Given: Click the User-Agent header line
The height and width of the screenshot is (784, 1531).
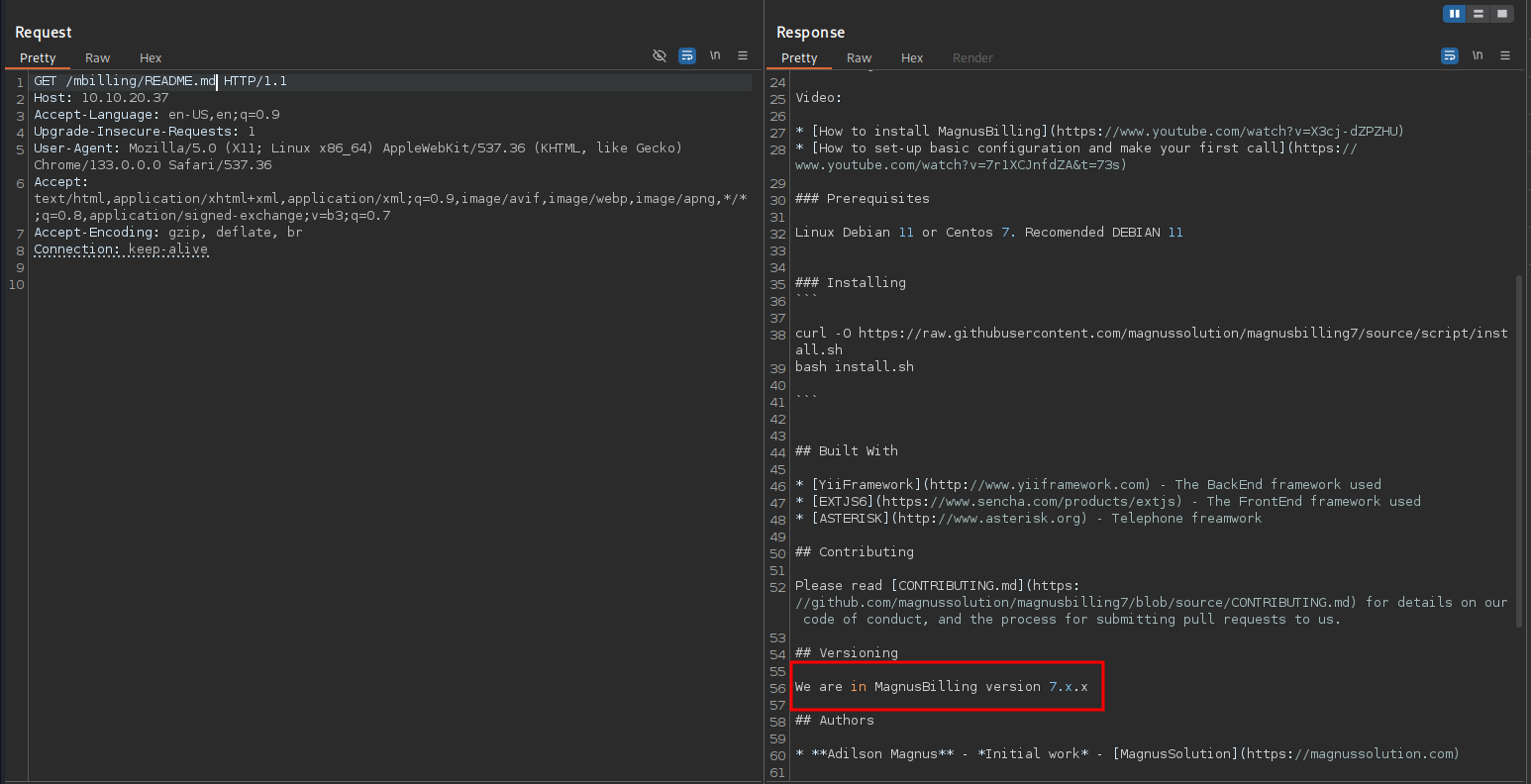Looking at the screenshot, I should tap(357, 156).
